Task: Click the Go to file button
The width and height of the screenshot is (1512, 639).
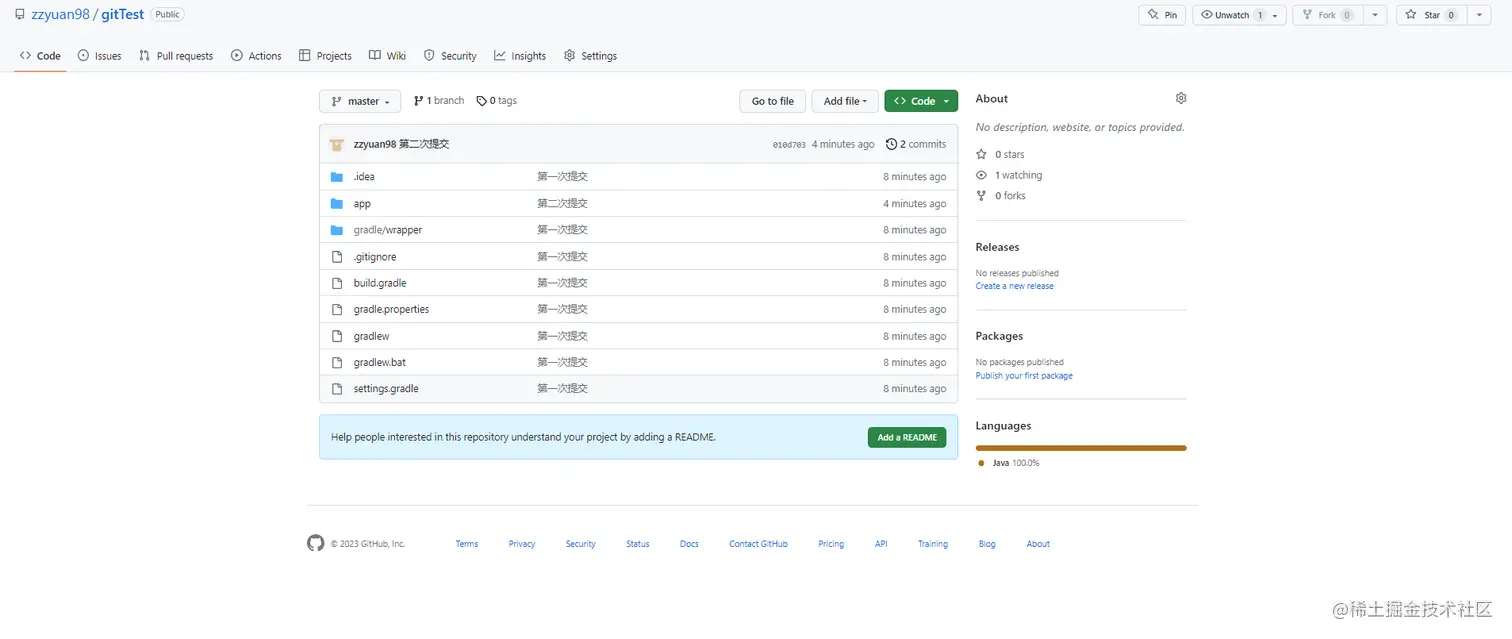Action: [x=773, y=101]
